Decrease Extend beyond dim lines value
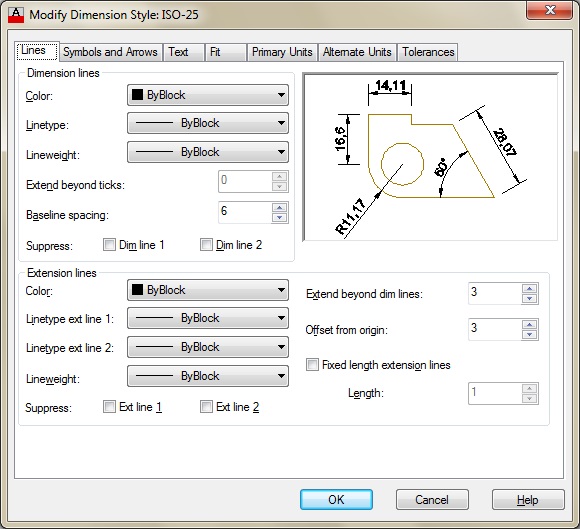Screen dimensions: 580x529 pyautogui.click(x=530, y=299)
